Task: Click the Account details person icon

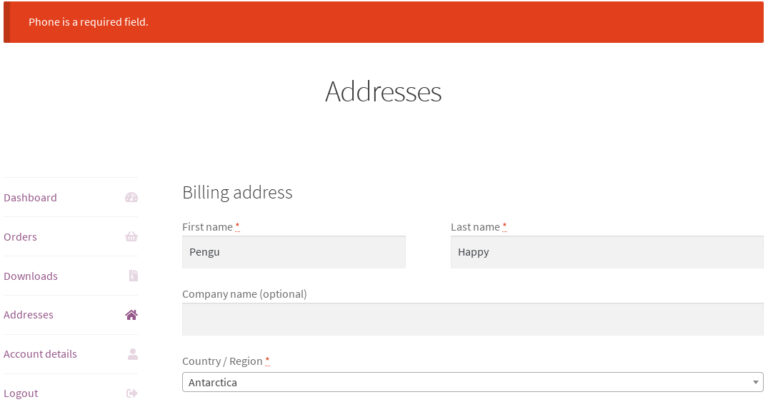Action: click(x=132, y=354)
